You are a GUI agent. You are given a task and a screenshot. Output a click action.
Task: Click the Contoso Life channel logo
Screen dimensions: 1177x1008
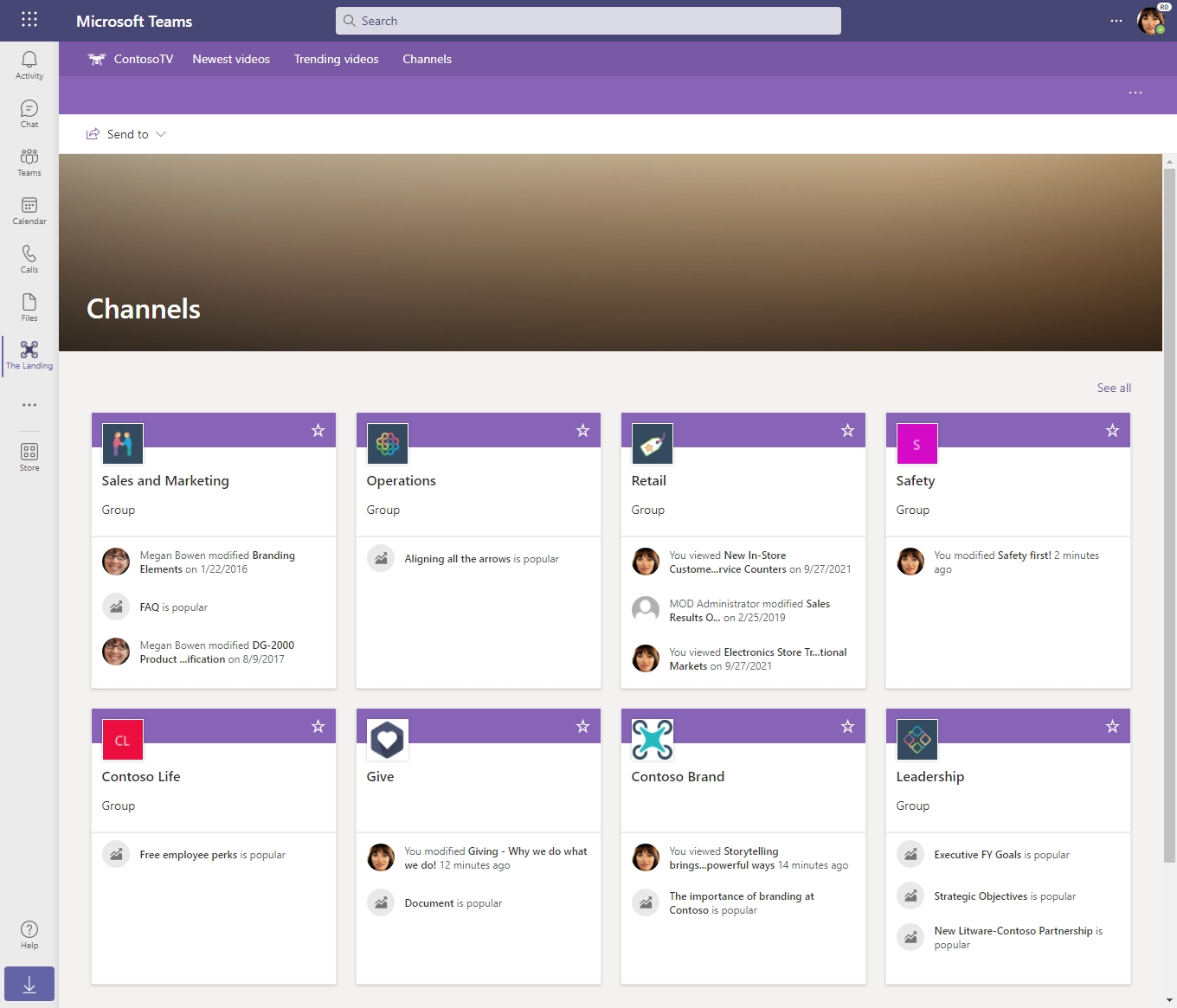pyautogui.click(x=123, y=741)
